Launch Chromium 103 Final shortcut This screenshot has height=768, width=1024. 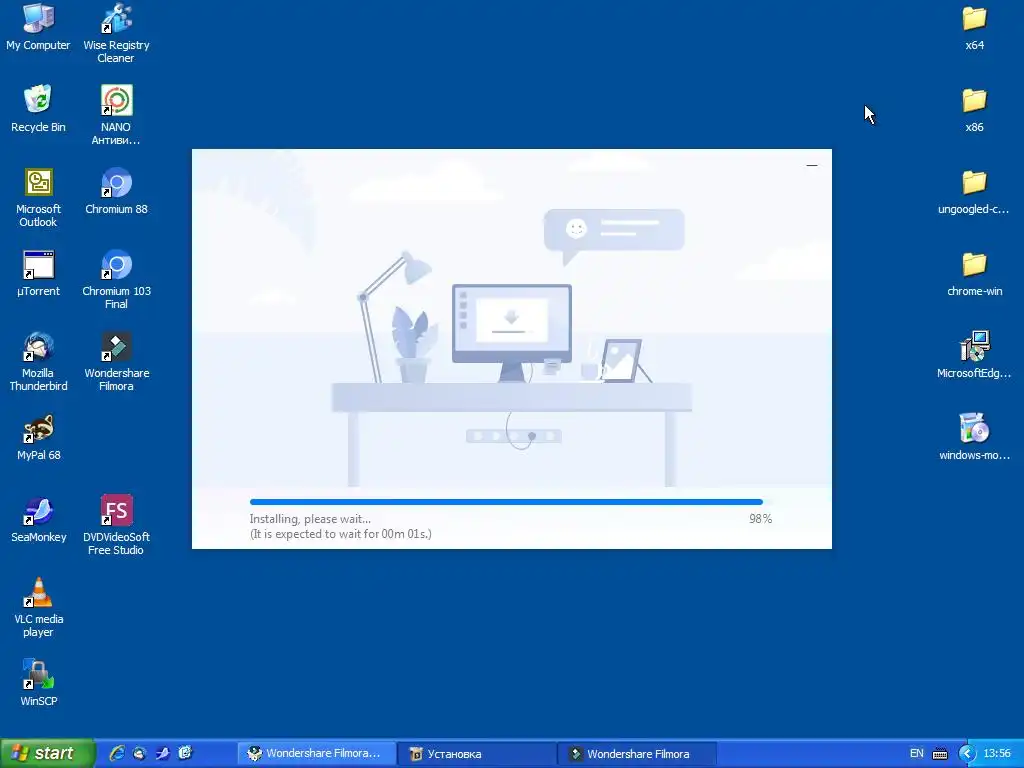pos(116,279)
